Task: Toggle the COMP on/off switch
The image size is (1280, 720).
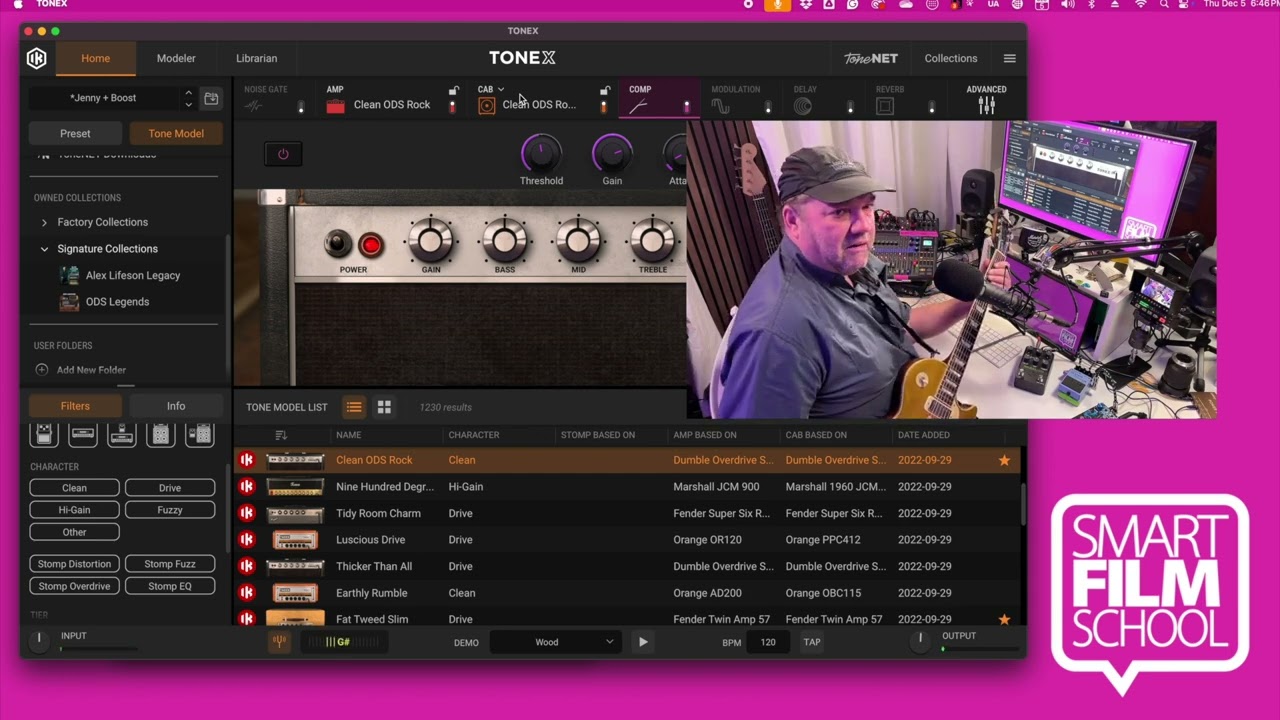Action: [x=686, y=106]
